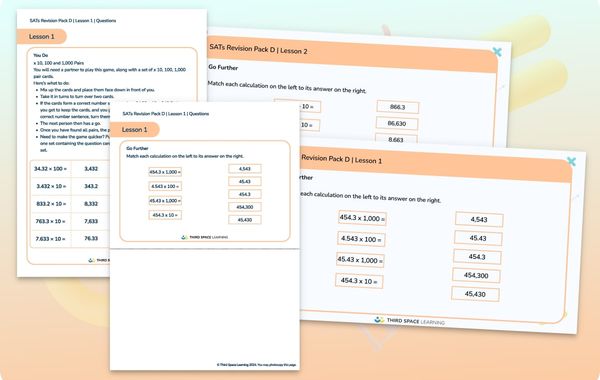Click the Third Space Learning logo on the middle worksheet

click(204, 237)
